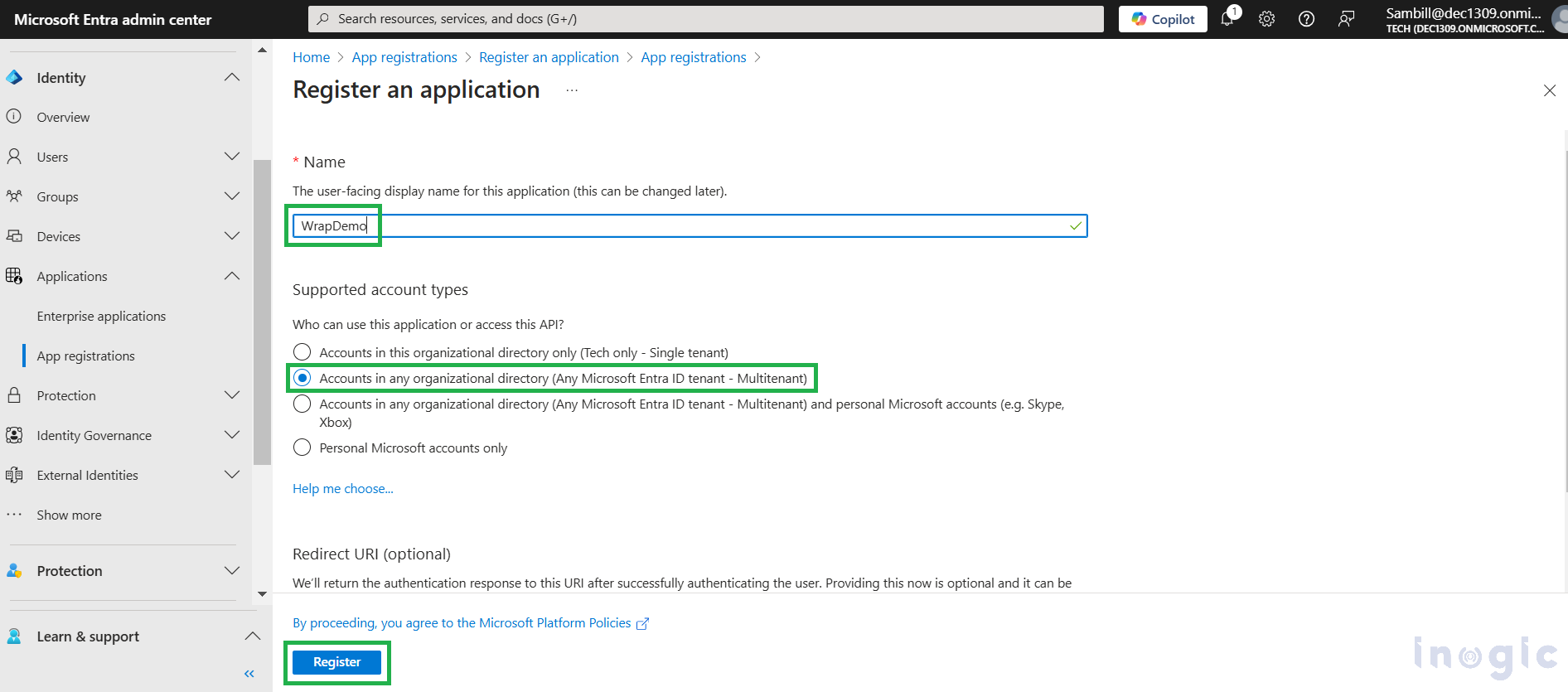Expand the Identity Governance chevron

(x=232, y=435)
